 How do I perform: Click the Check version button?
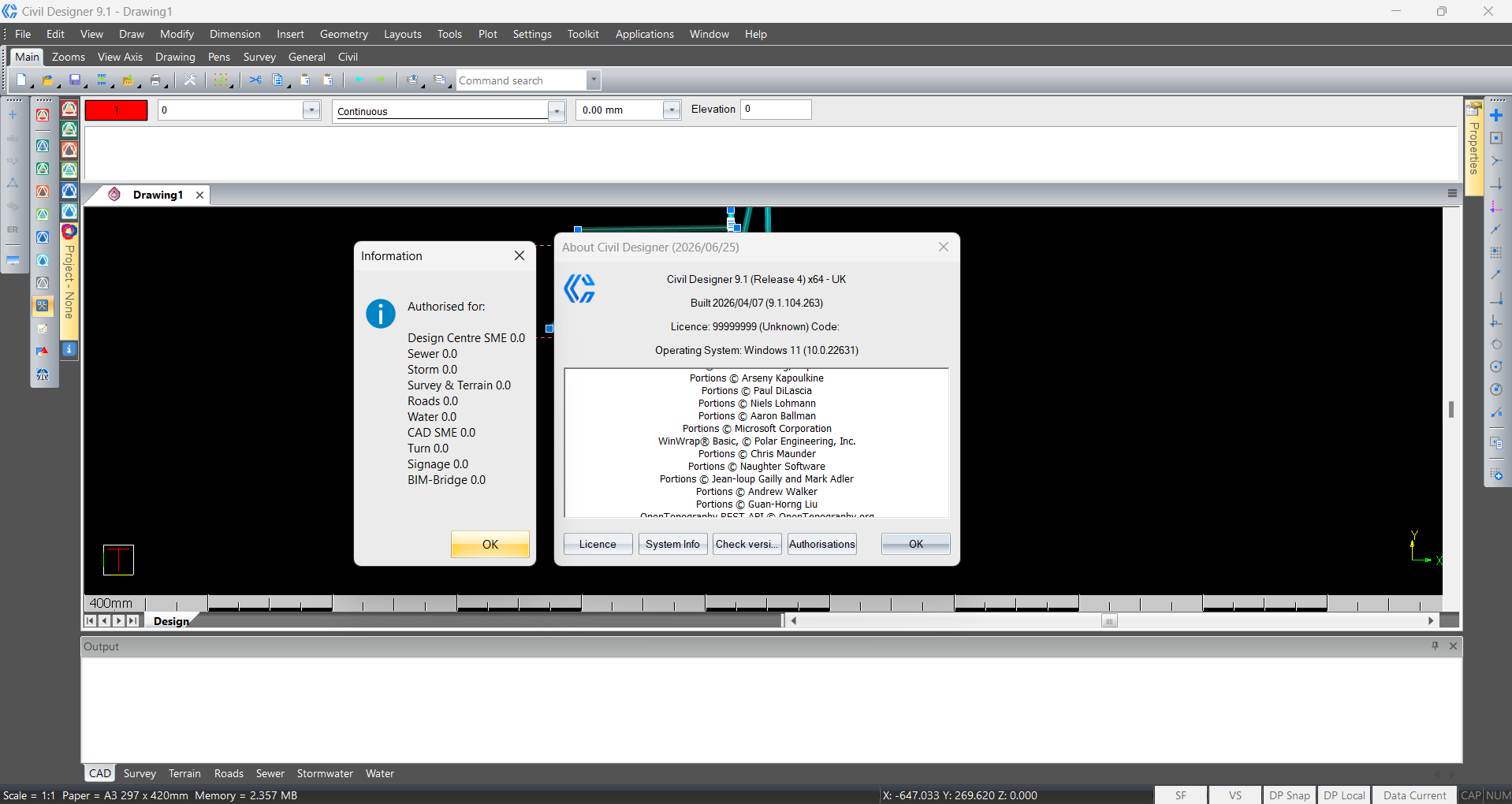[747, 544]
